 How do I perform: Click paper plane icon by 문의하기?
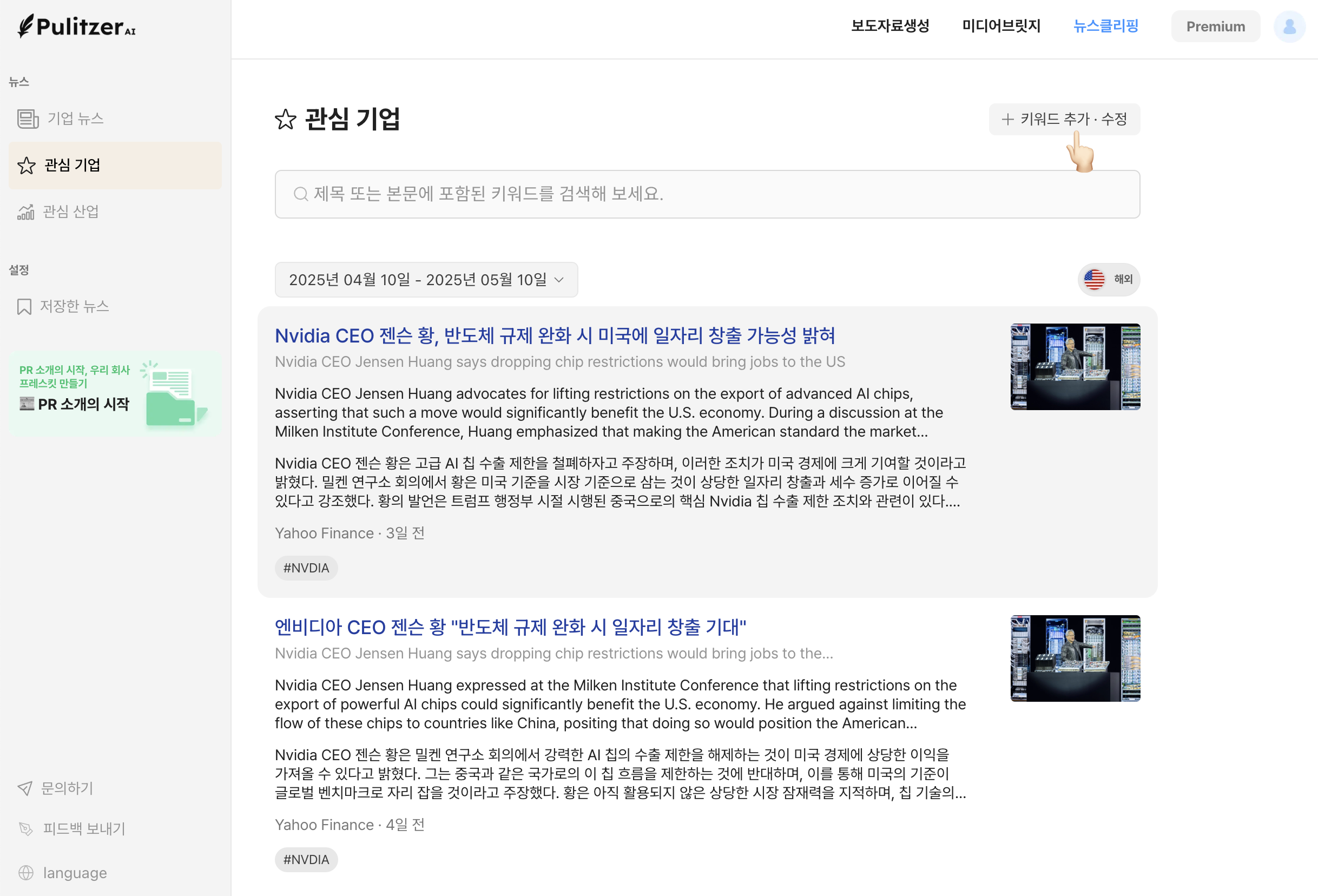[25, 788]
